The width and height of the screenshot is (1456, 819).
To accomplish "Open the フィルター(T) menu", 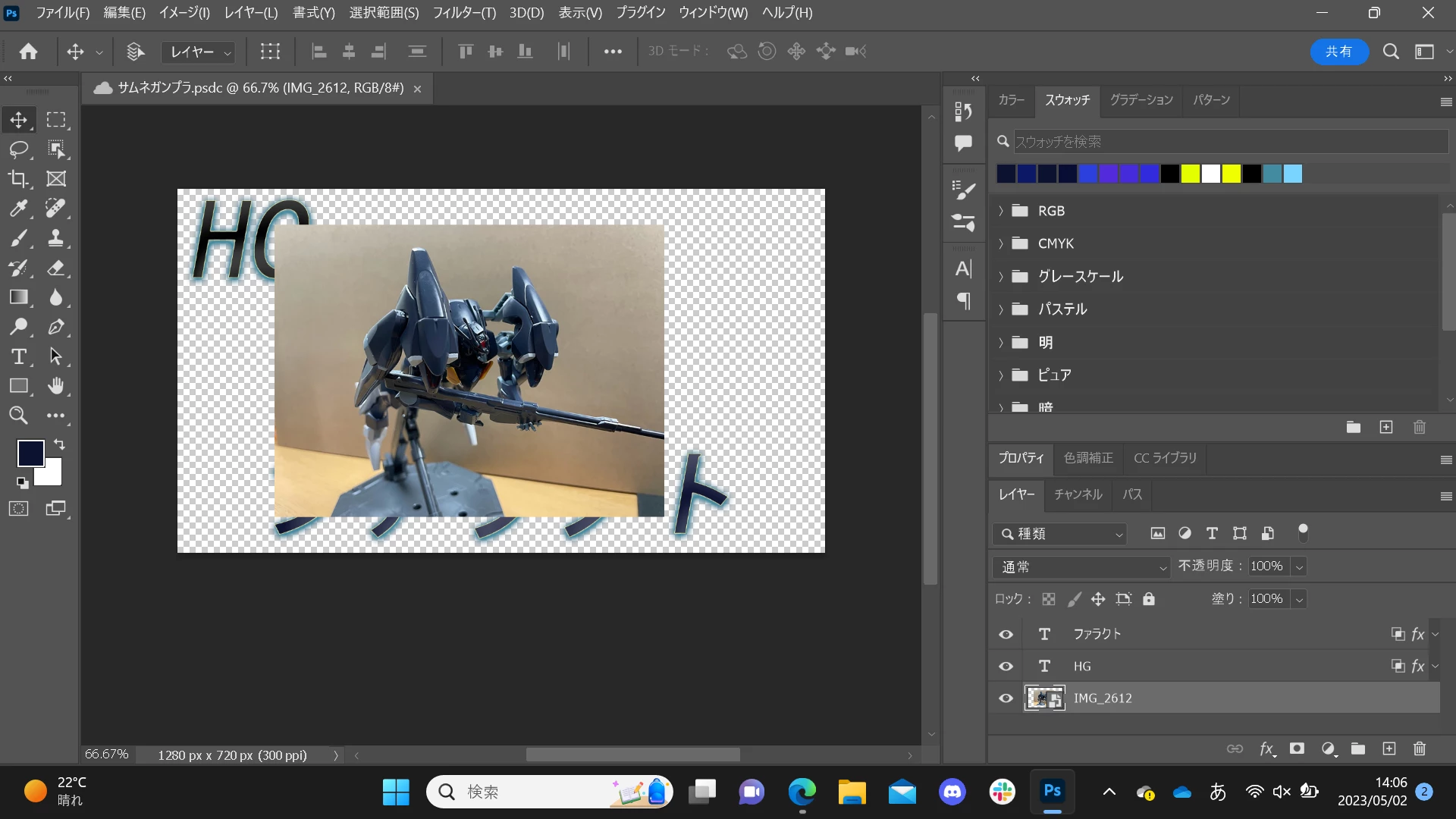I will click(x=463, y=13).
